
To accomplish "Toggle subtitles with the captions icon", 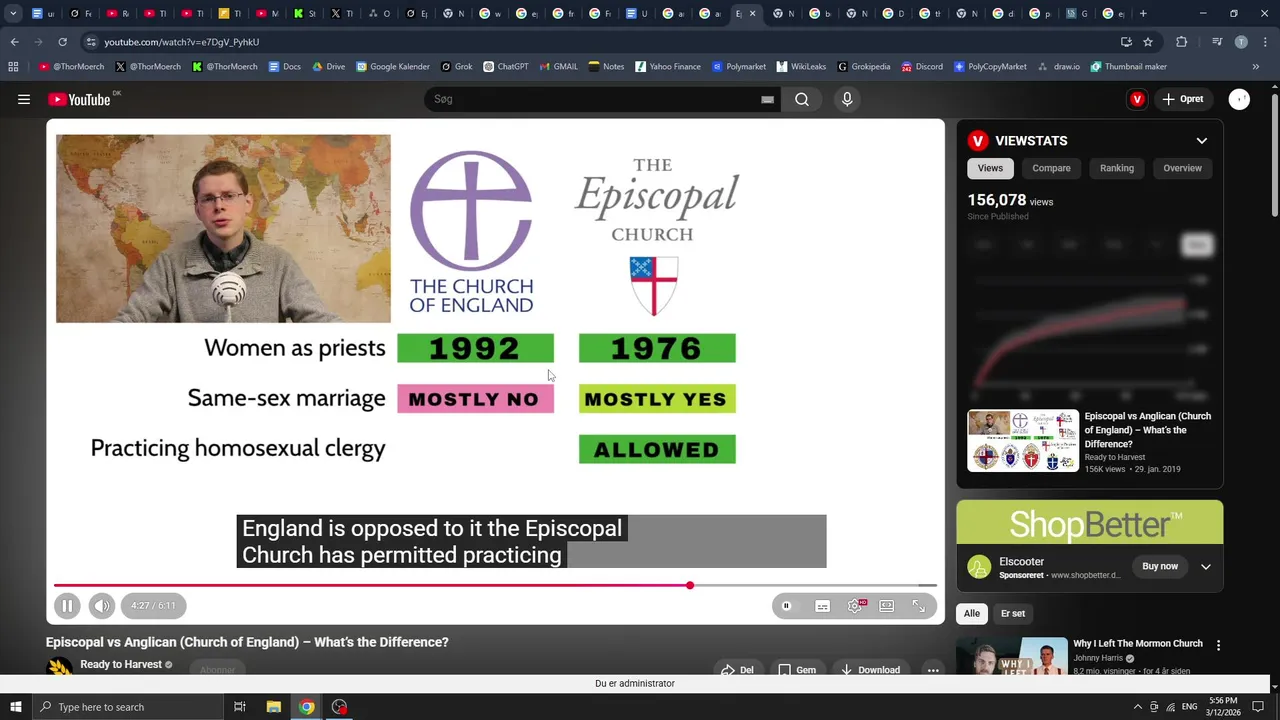I will (822, 606).
